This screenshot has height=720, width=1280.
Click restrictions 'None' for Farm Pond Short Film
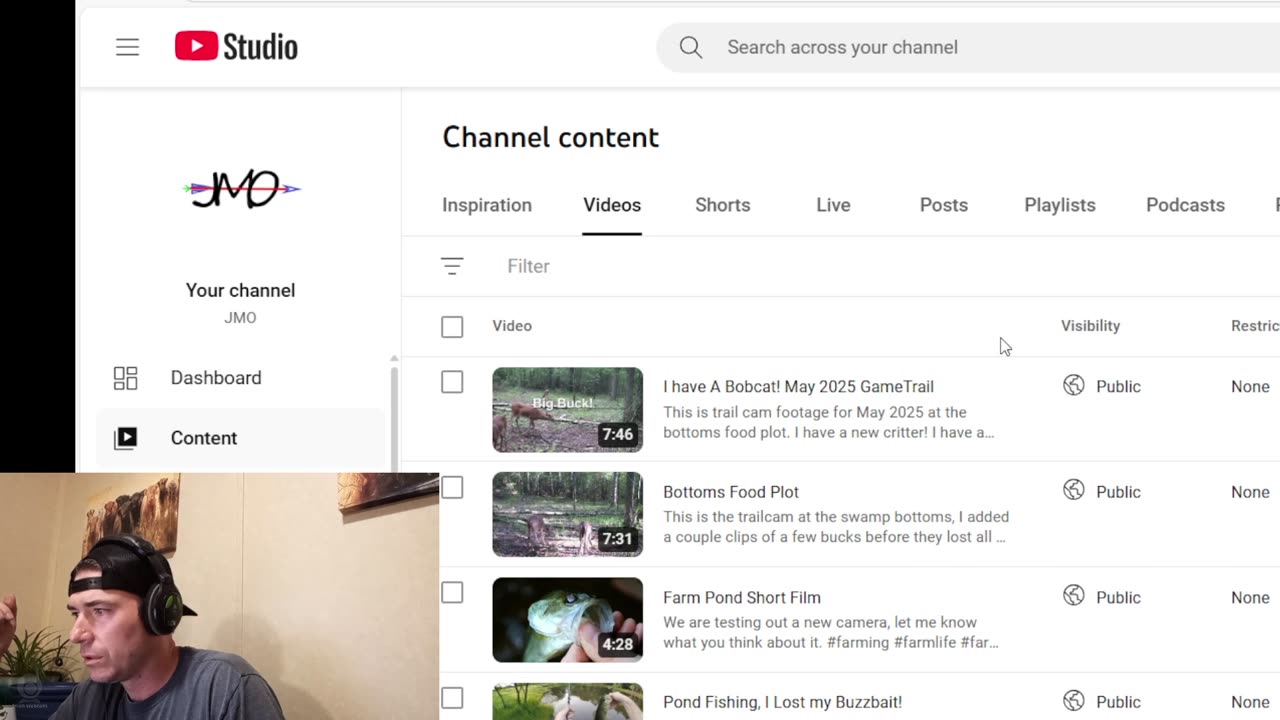(1250, 597)
